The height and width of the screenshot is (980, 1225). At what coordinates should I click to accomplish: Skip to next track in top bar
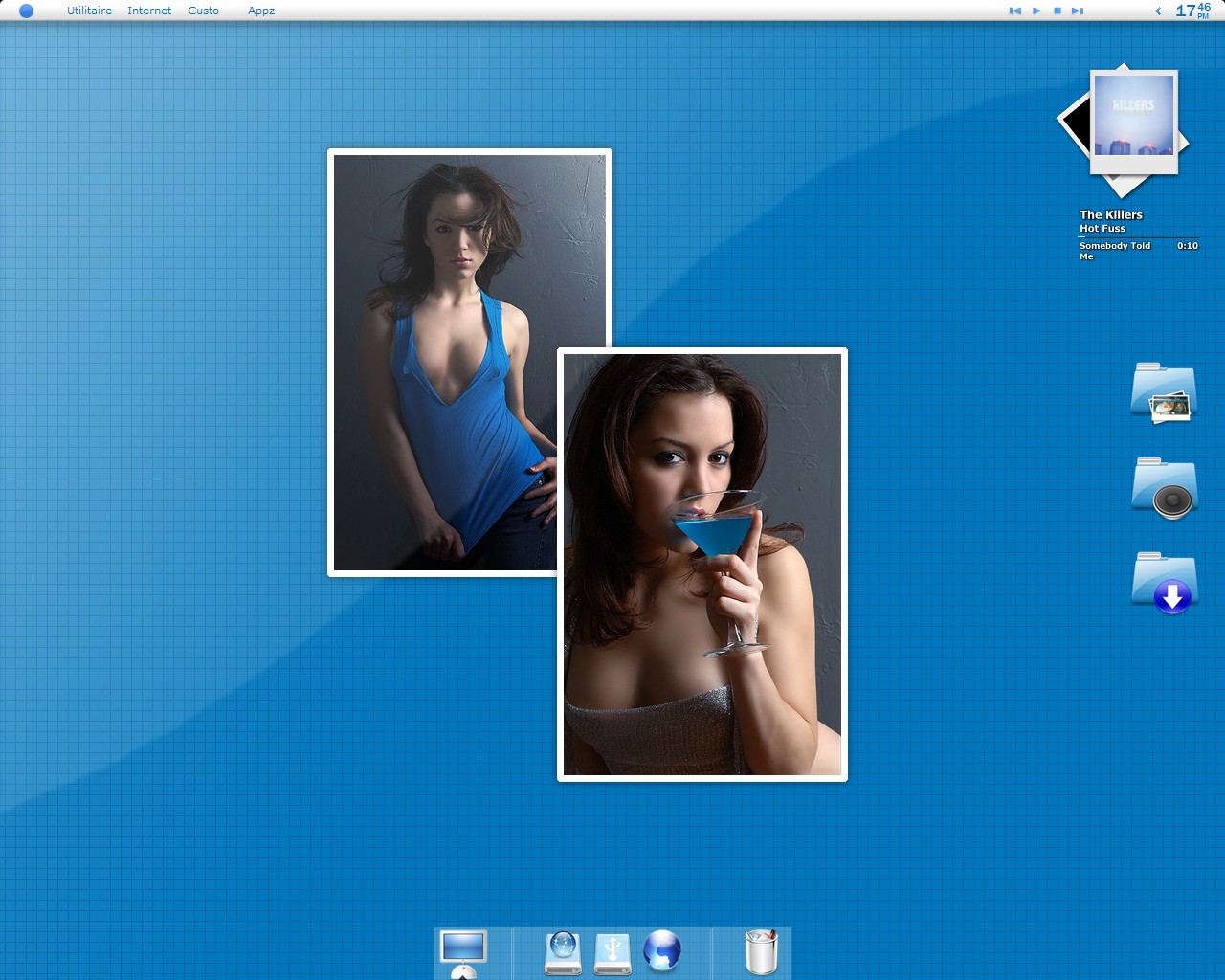(1078, 11)
